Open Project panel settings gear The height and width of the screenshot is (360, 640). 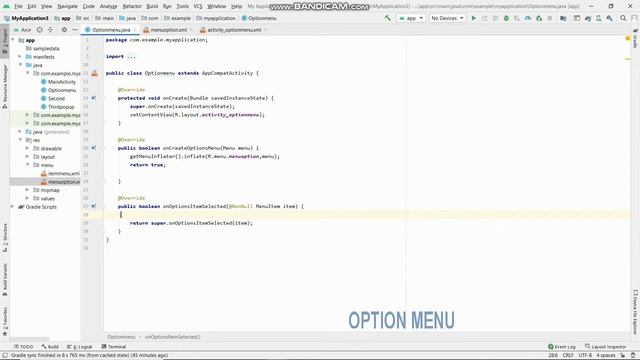[64, 30]
